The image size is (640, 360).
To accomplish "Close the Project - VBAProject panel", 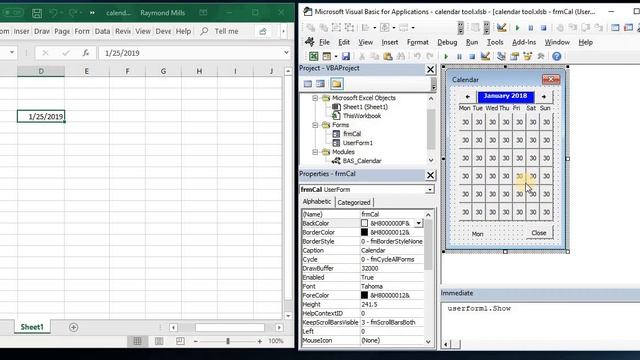I will (x=430, y=70).
